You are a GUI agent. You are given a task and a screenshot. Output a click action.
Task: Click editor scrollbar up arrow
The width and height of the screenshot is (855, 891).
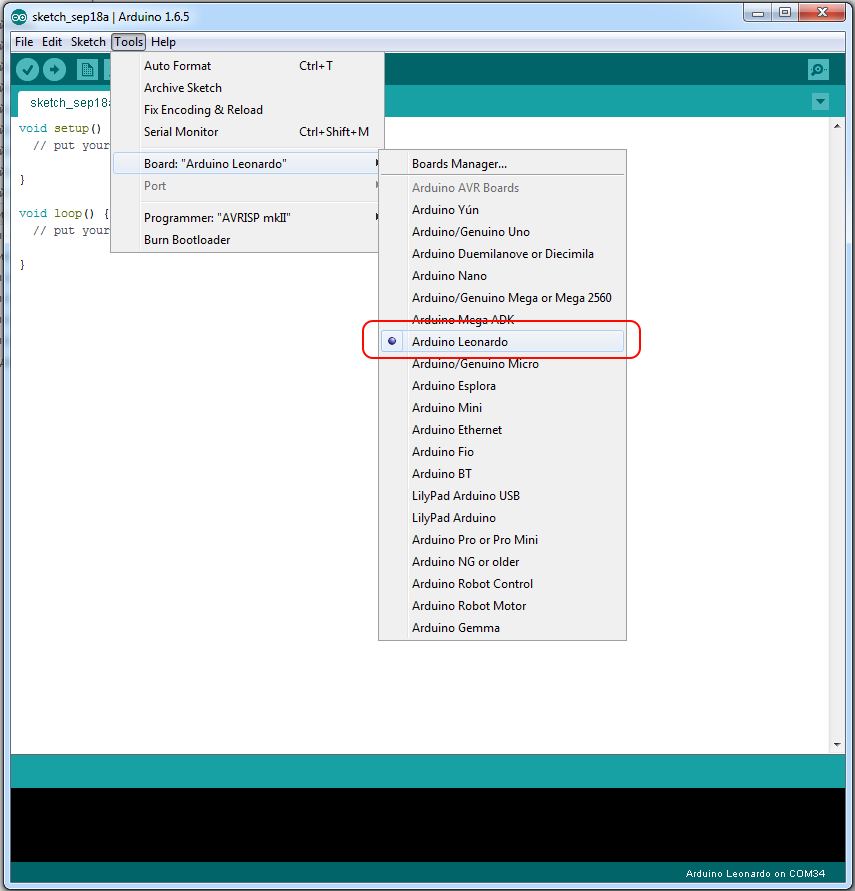coord(837,126)
